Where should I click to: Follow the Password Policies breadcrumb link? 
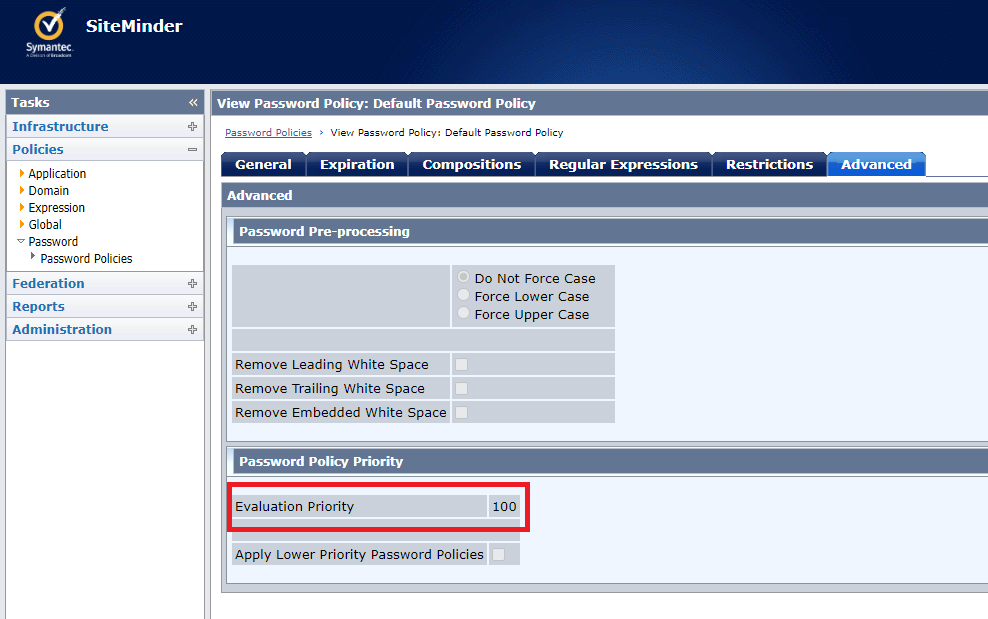[268, 132]
